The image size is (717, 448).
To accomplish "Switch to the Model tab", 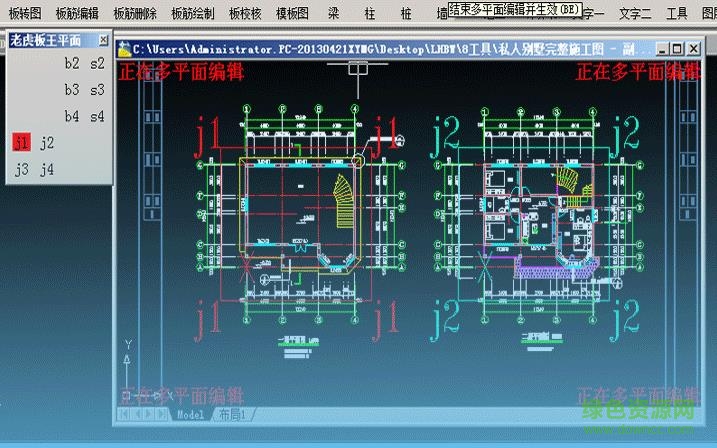I will coord(190,415).
